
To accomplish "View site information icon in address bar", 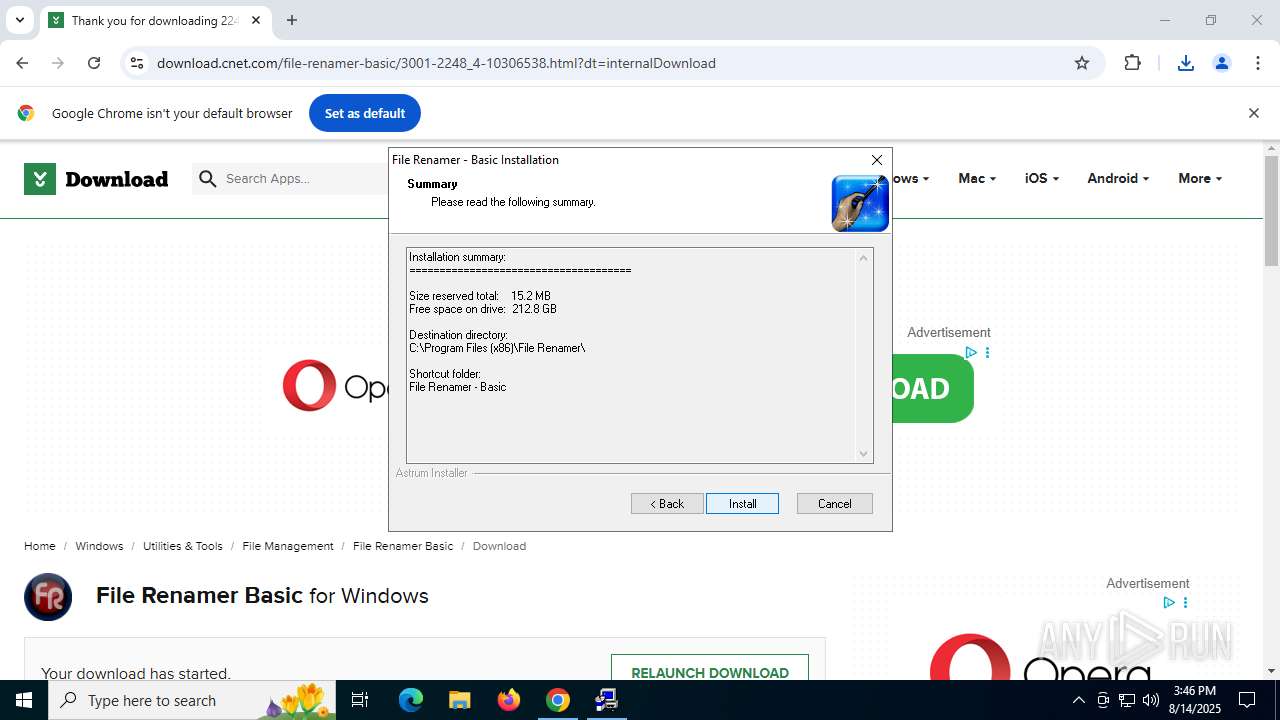I will pos(137,63).
